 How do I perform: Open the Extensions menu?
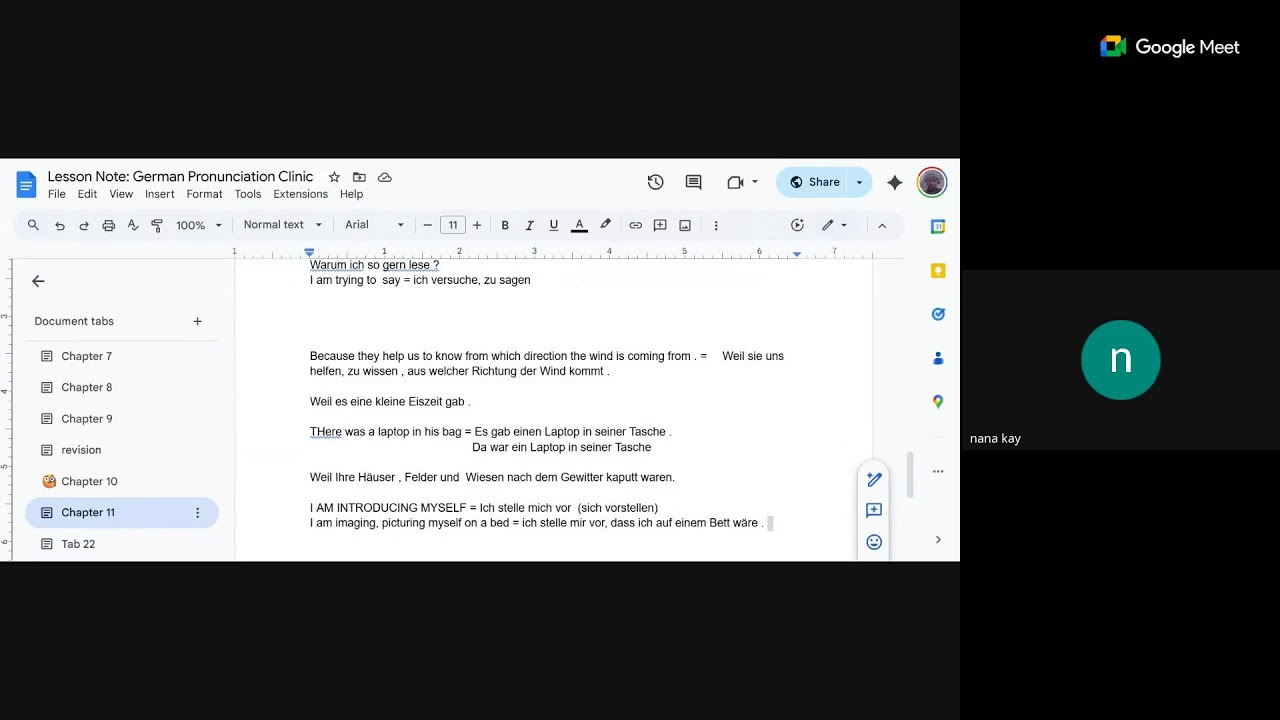tap(300, 194)
